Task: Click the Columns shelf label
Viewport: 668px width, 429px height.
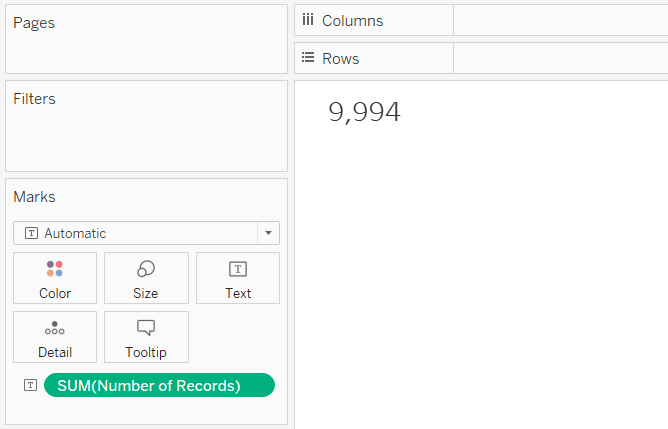Action: (x=352, y=20)
